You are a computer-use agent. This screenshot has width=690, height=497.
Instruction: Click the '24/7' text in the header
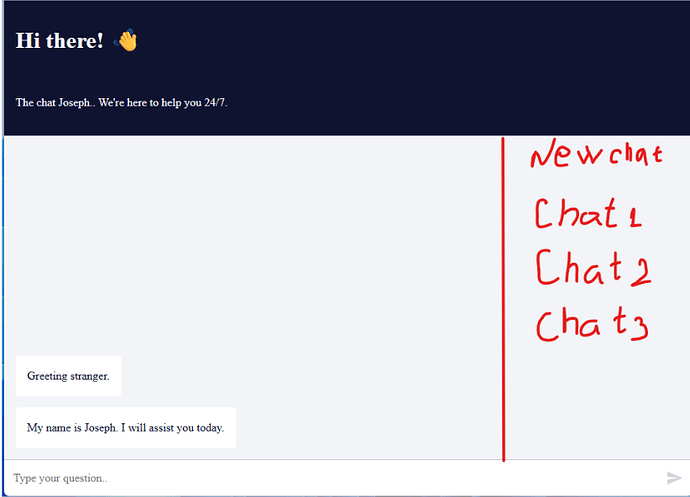pos(216,103)
